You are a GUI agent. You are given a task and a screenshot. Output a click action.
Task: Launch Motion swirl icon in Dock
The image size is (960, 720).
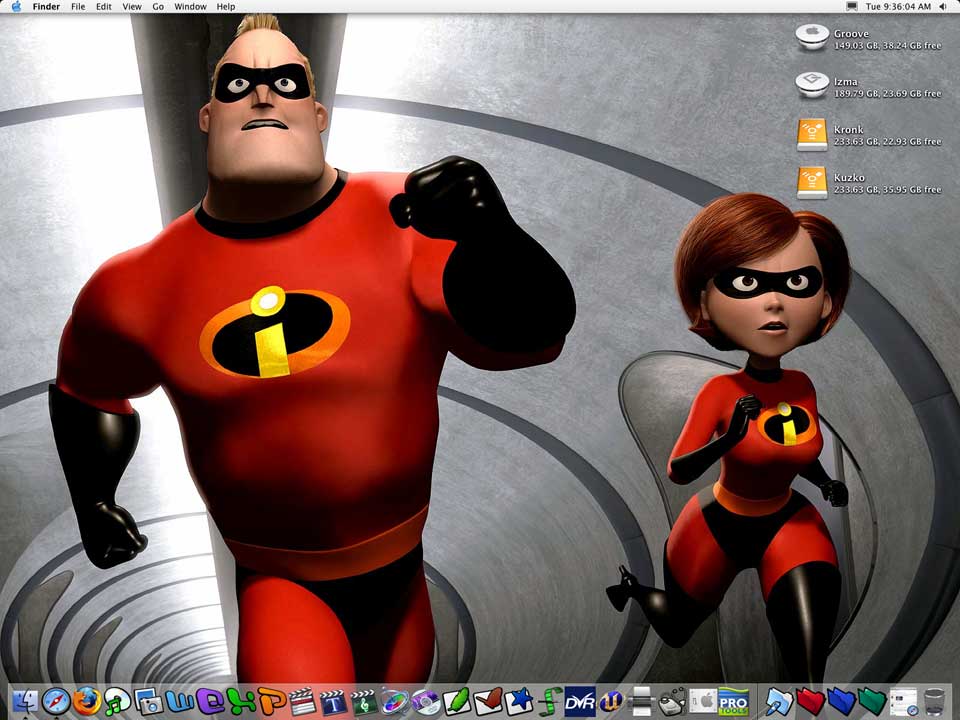pos(395,701)
